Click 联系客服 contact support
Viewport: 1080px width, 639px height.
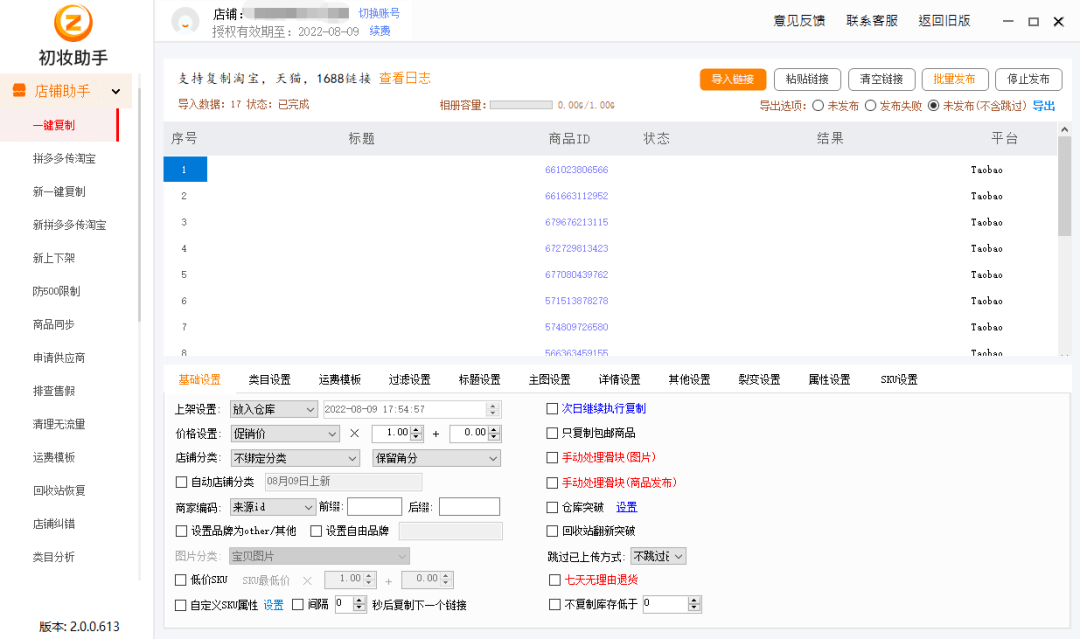(x=872, y=21)
